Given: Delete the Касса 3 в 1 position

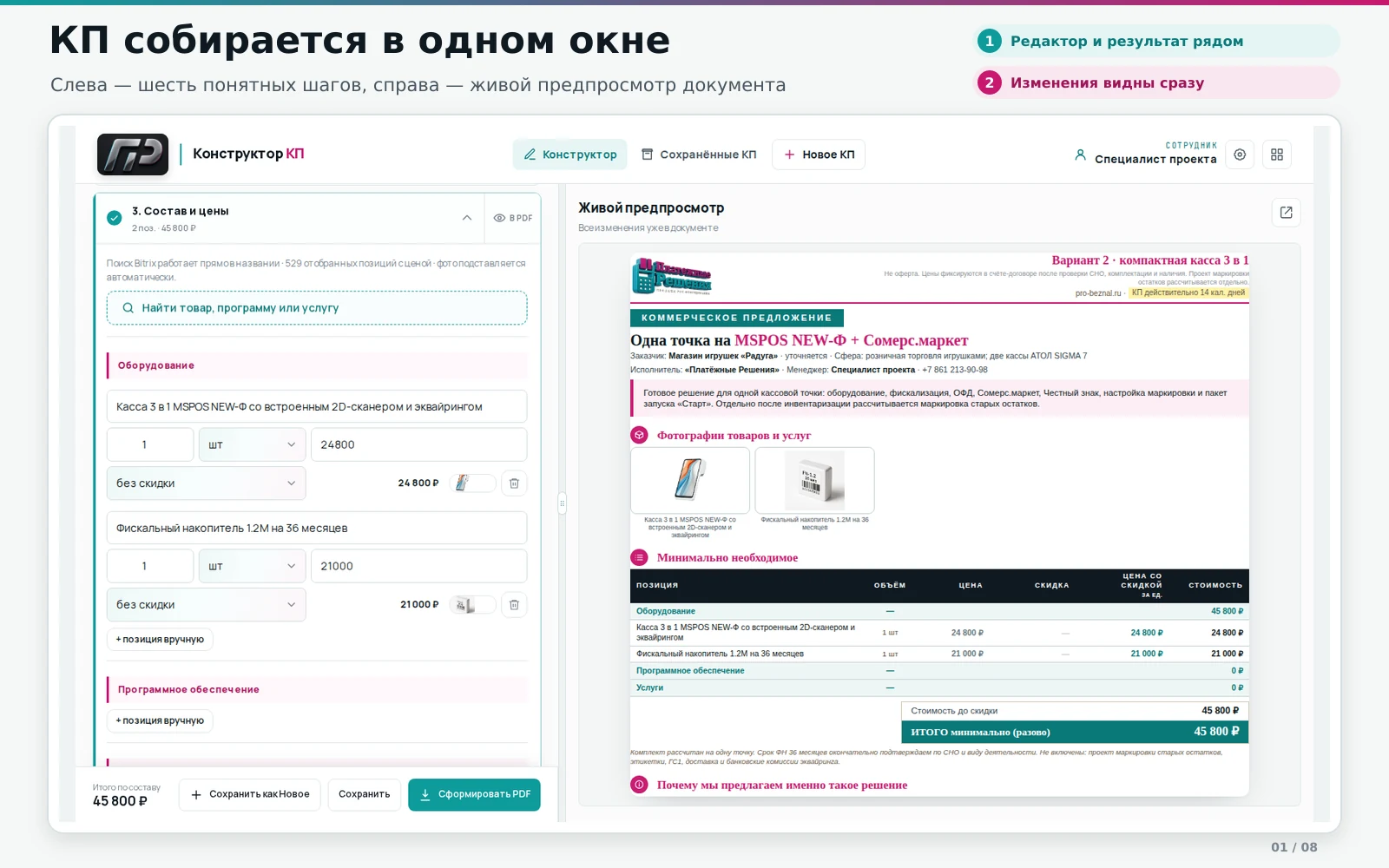Looking at the screenshot, I should (x=514, y=483).
